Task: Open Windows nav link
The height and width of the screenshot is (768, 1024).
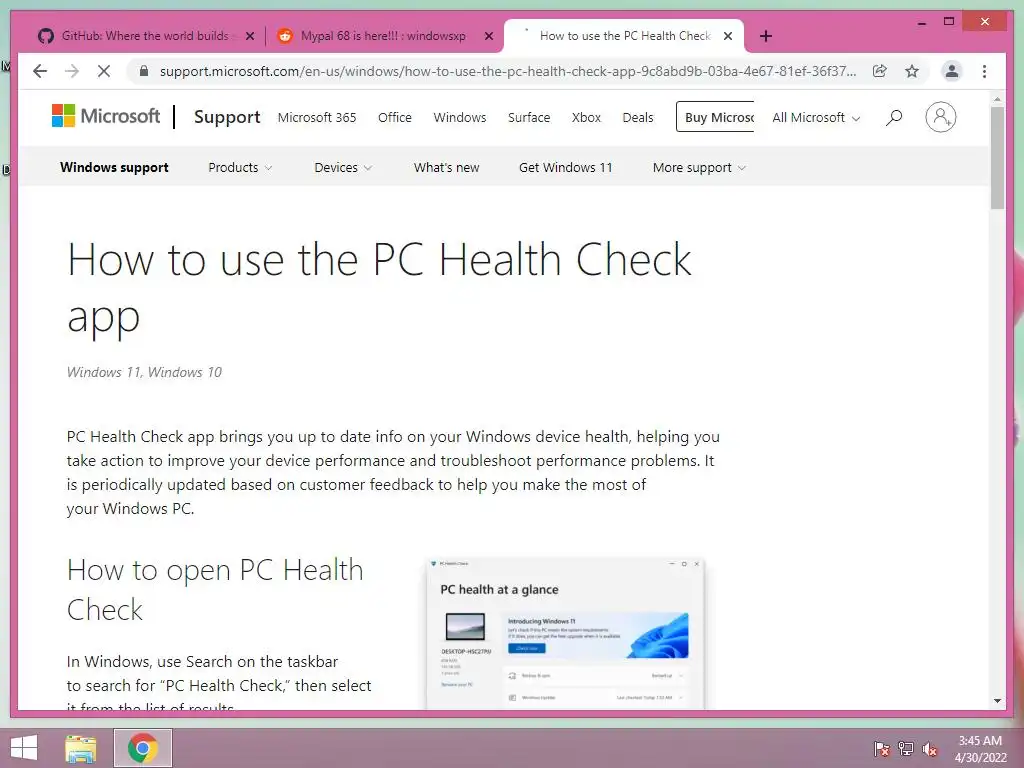Action: click(x=460, y=118)
